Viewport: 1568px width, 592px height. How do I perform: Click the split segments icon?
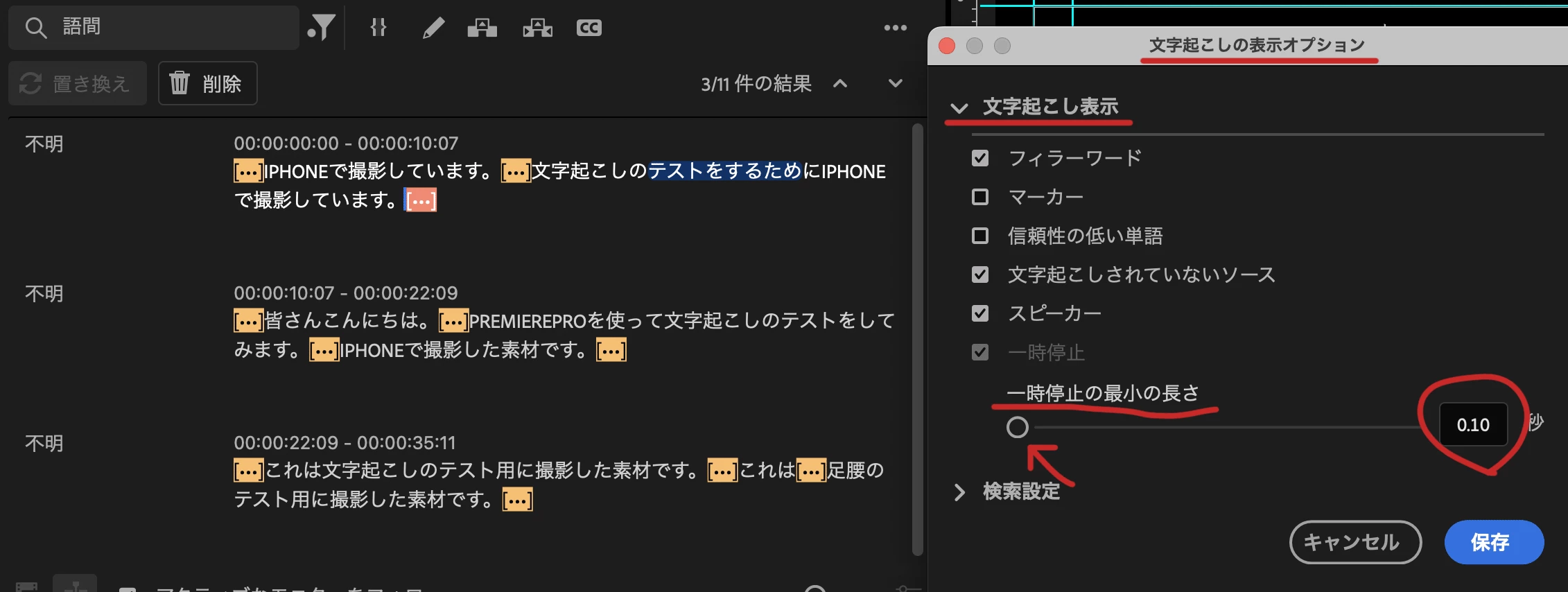(x=537, y=28)
